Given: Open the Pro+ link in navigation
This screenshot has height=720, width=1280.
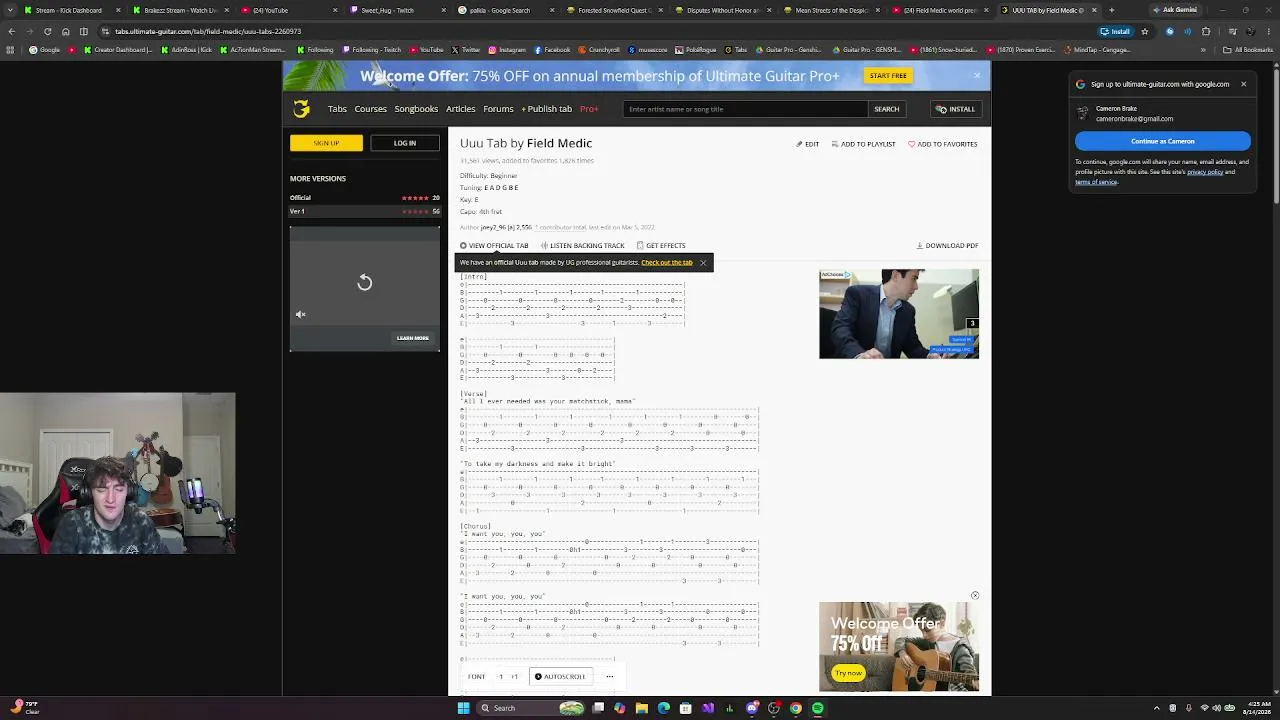Looking at the screenshot, I should 589,109.
